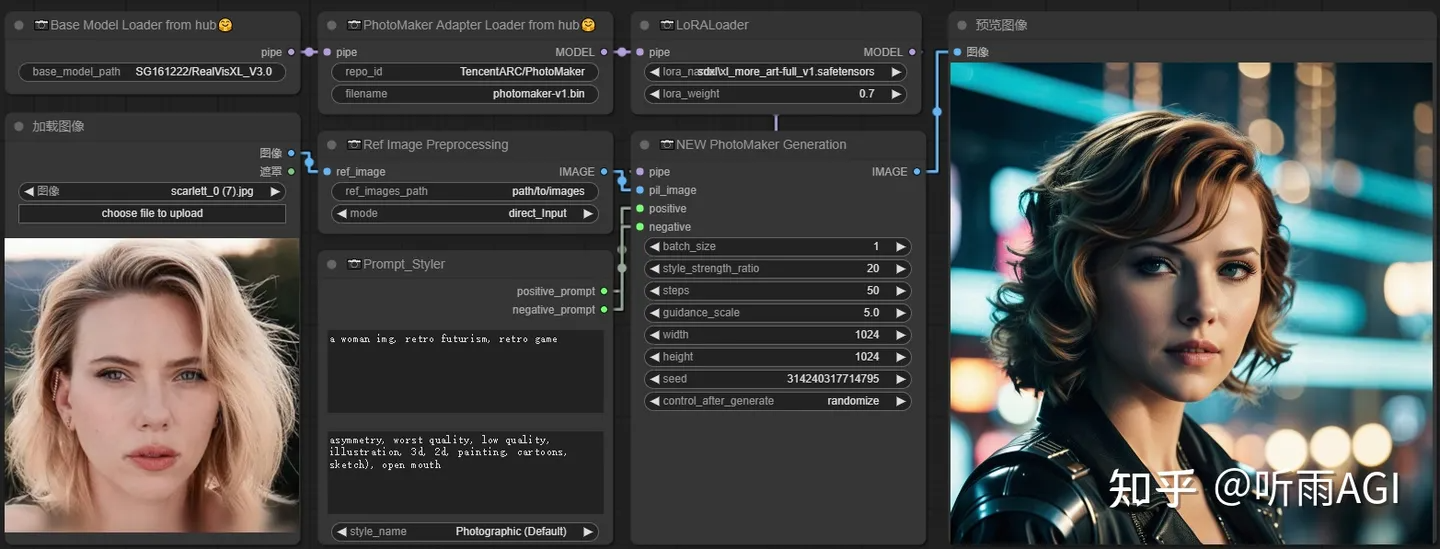Screen dimensions: 1440x549
Task: Click the Ref Image Preprocessing collapse dot
Action: pyautogui.click(x=331, y=144)
